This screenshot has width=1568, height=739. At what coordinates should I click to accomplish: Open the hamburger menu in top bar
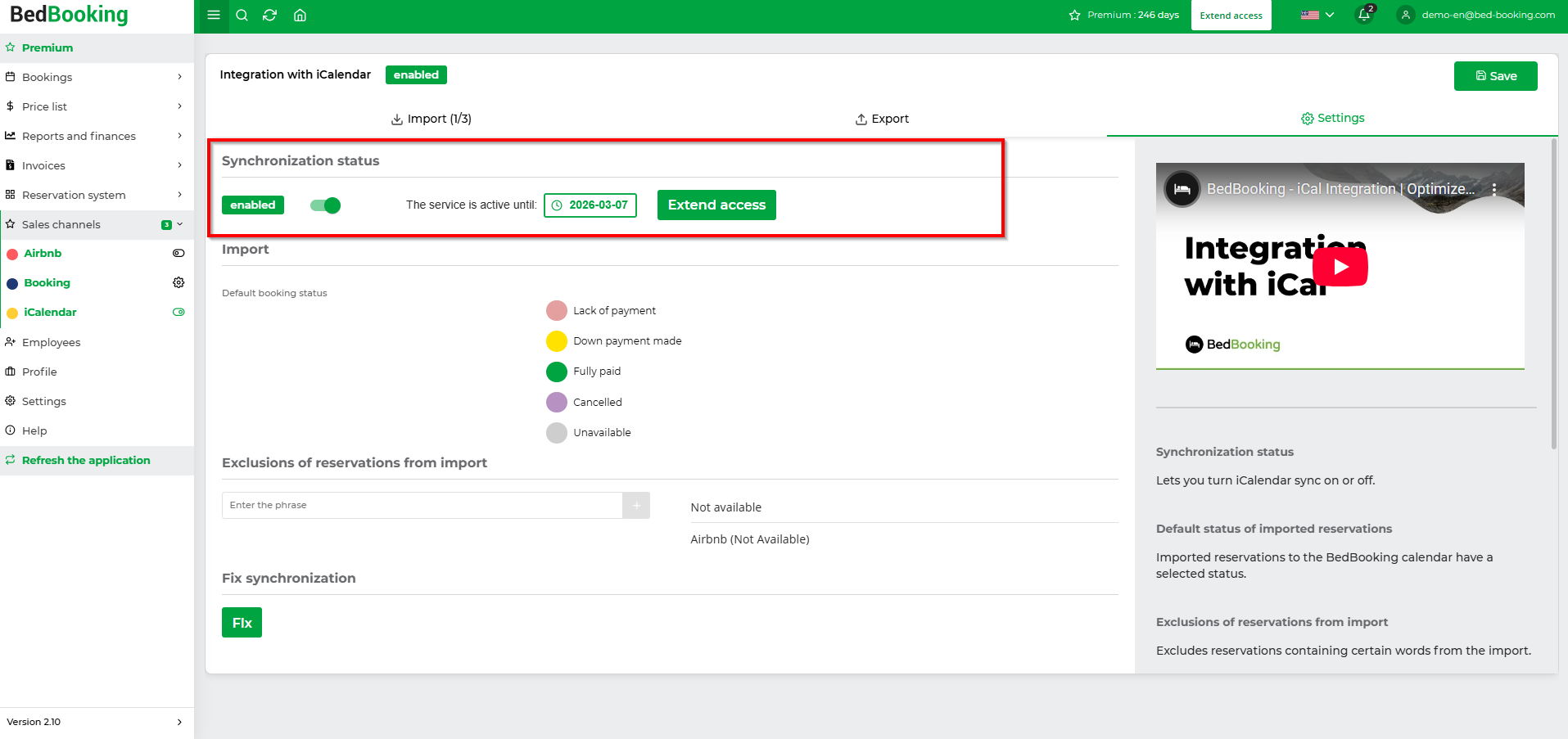(x=214, y=15)
